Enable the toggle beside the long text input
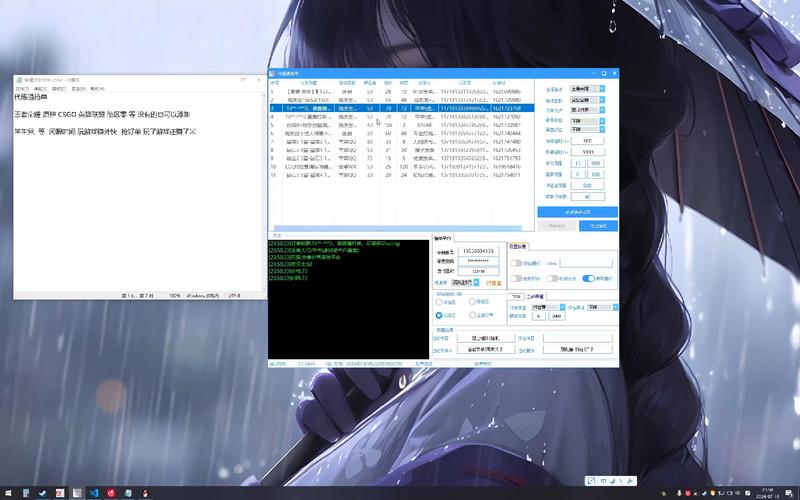 coord(516,263)
